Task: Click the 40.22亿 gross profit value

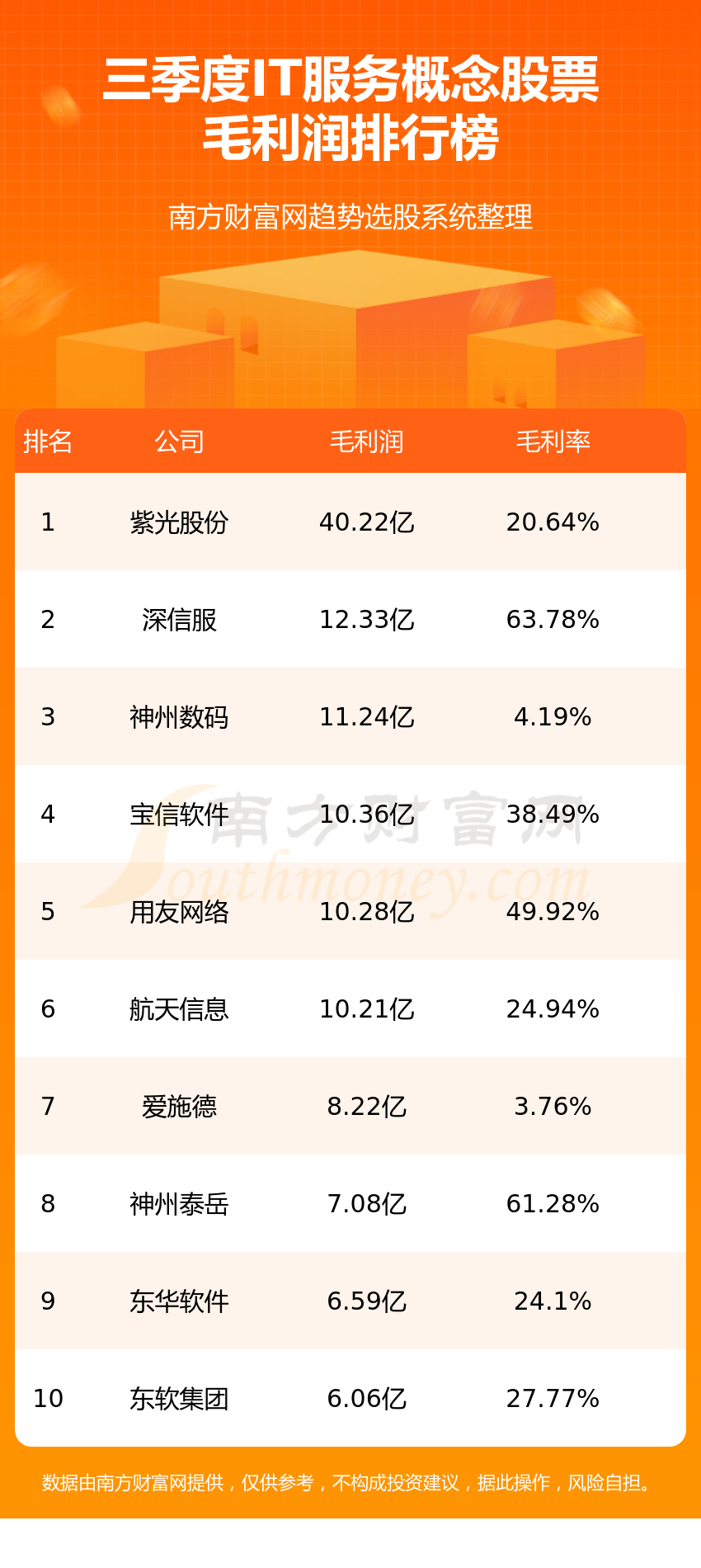Action: point(366,522)
